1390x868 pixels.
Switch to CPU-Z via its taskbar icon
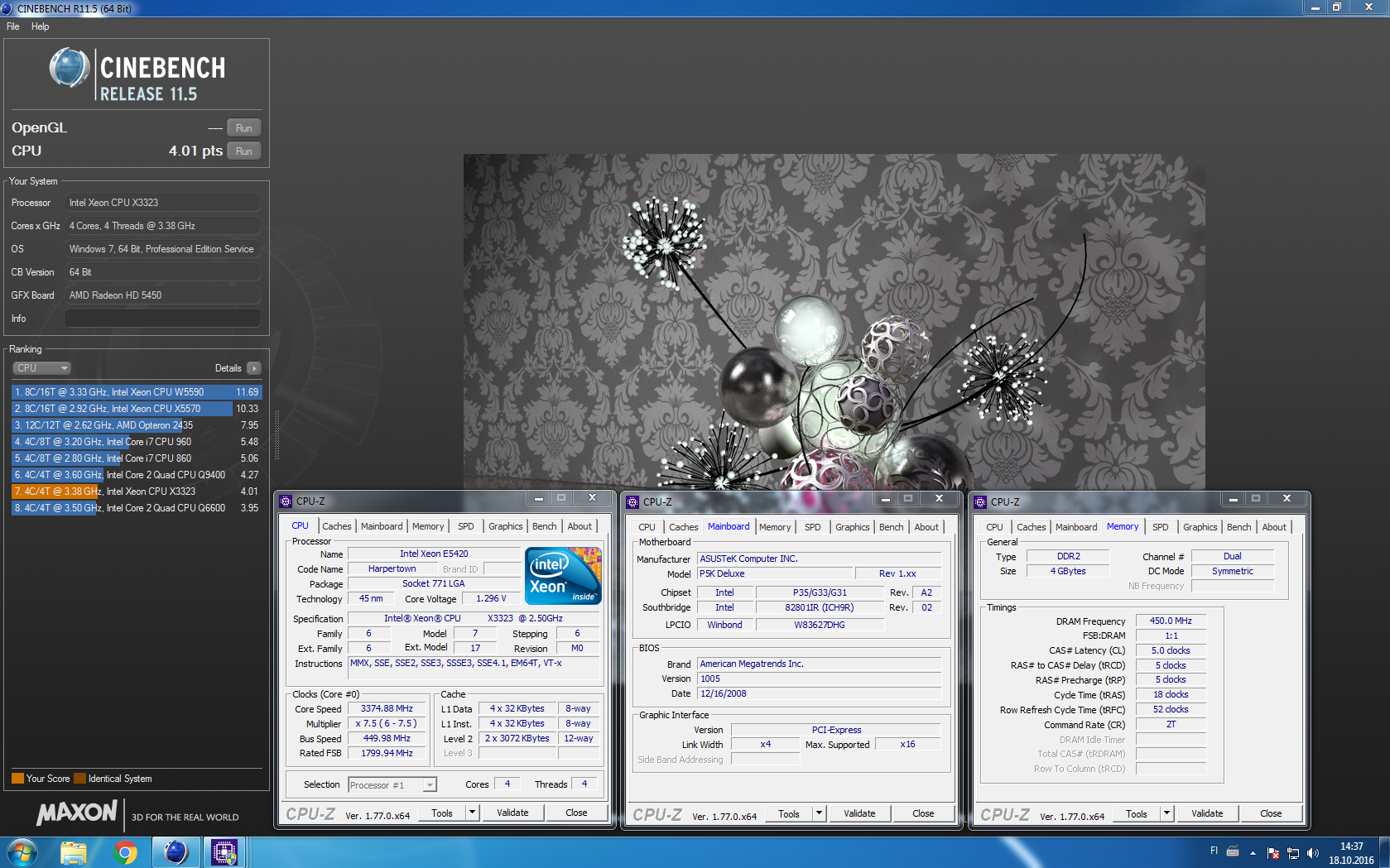pyautogui.click(x=224, y=852)
